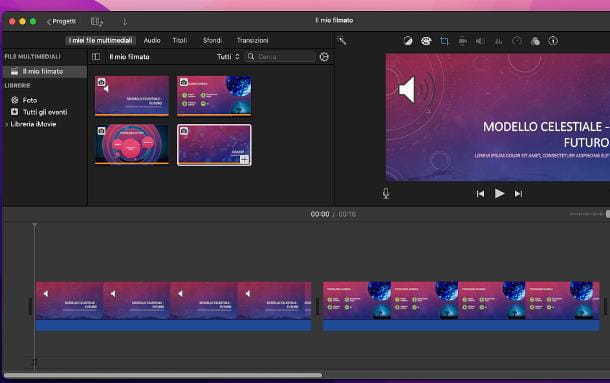Switch to the Titoli tab
Screen dimensions: 610x383
coord(180,40)
